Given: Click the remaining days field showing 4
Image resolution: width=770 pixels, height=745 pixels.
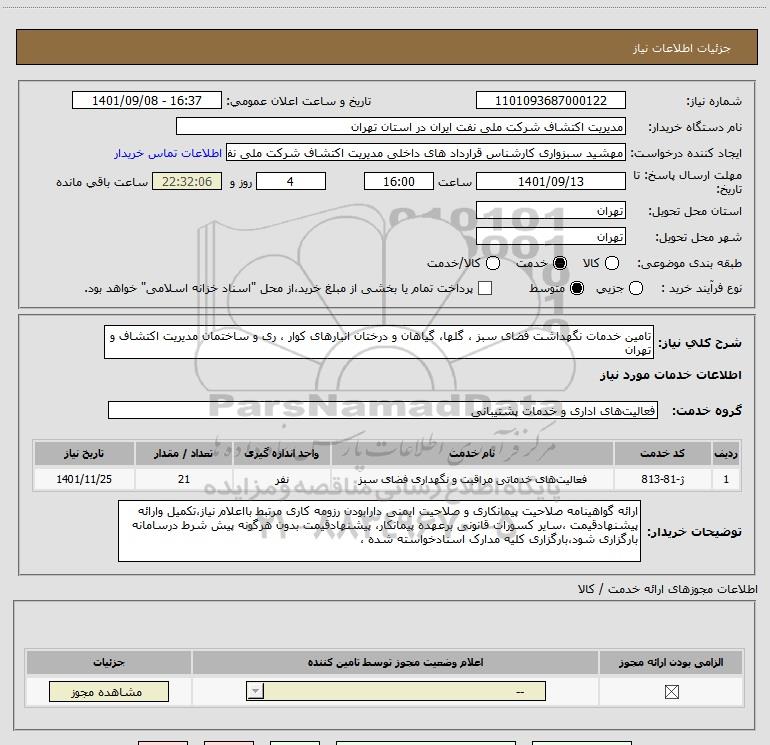Looking at the screenshot, I should 291,181.
